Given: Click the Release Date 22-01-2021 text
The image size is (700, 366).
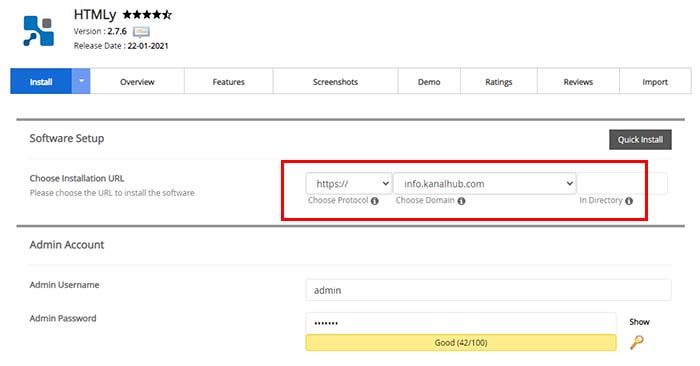Looking at the screenshot, I should (121, 46).
